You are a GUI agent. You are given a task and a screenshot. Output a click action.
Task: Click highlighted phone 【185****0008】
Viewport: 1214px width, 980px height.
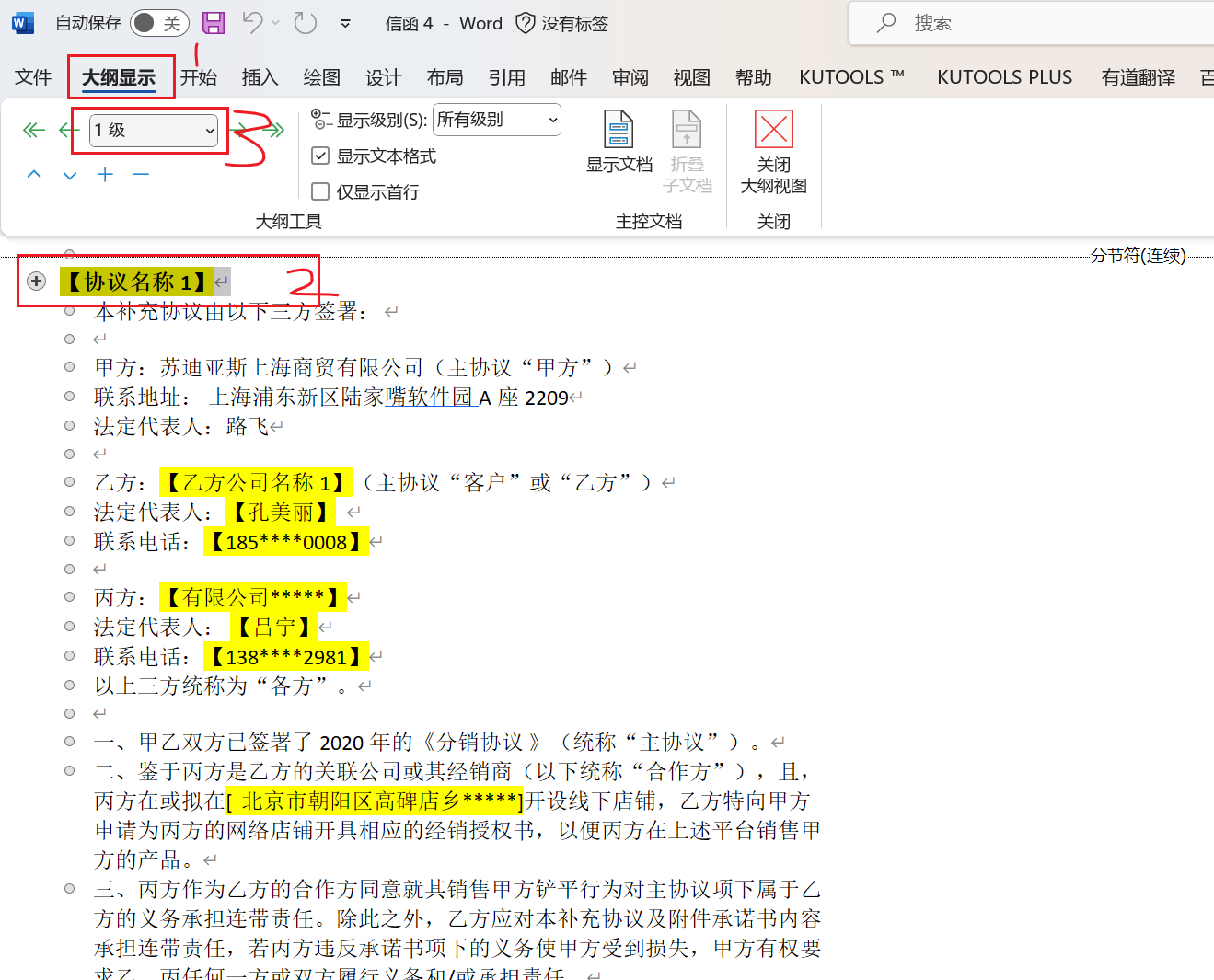(x=285, y=541)
